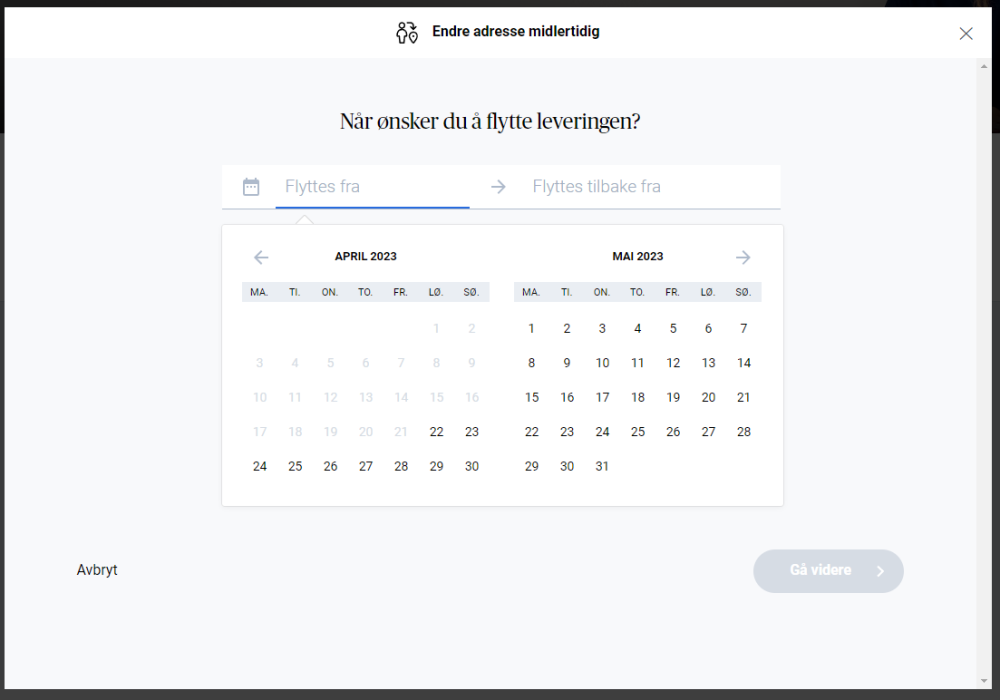The width and height of the screenshot is (1000, 700).
Task: Pick April 24 as the date
Action: (x=260, y=466)
